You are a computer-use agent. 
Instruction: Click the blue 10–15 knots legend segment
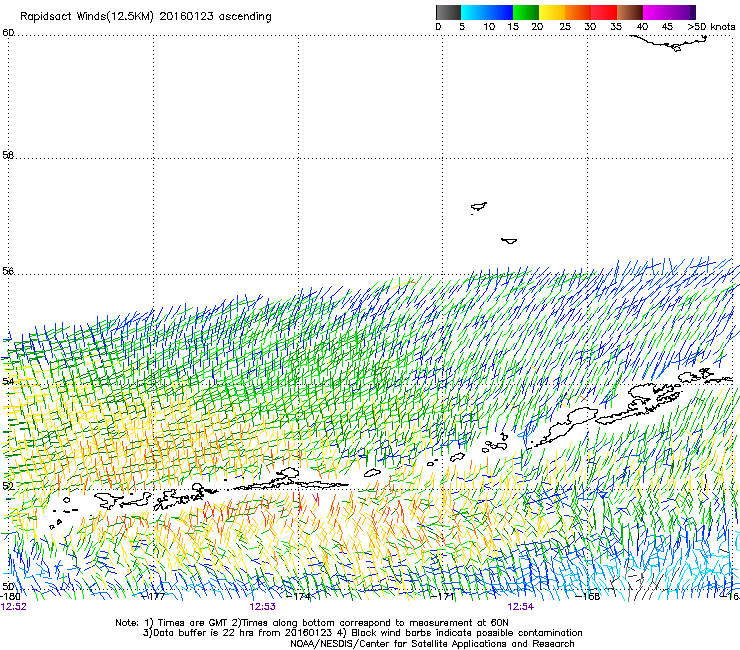500,12
